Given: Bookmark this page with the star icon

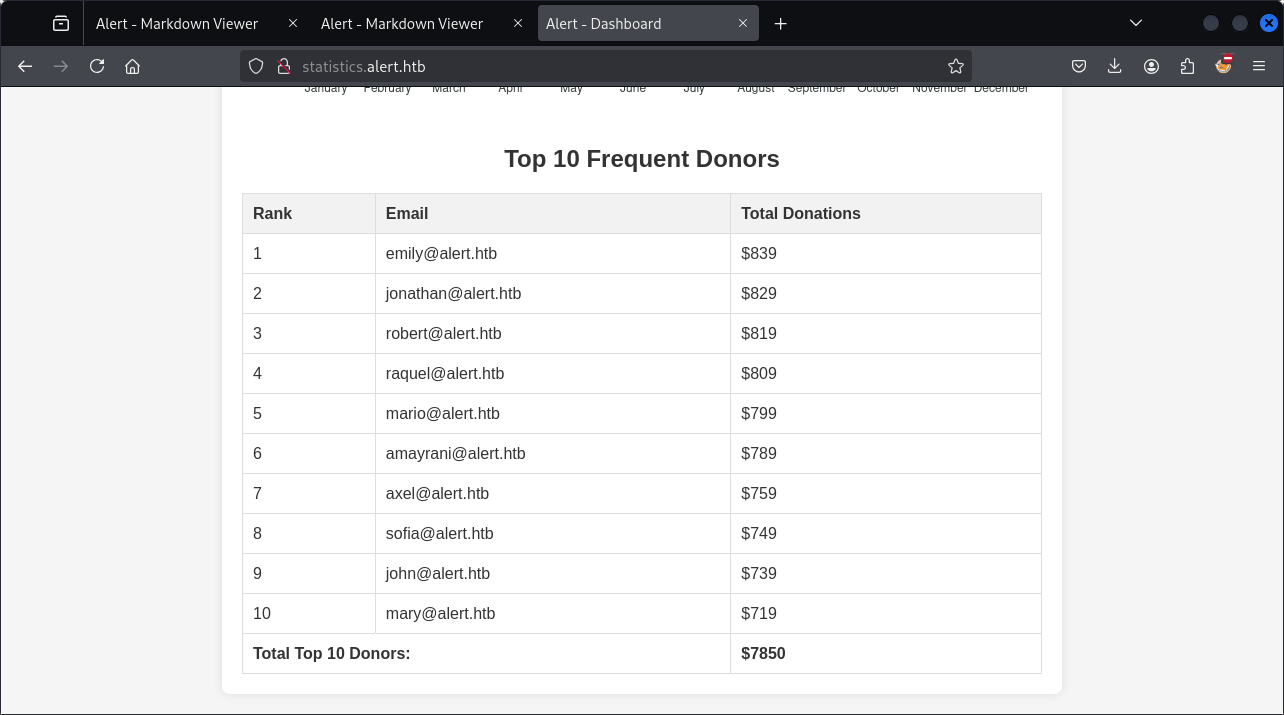Looking at the screenshot, I should tap(956, 66).
